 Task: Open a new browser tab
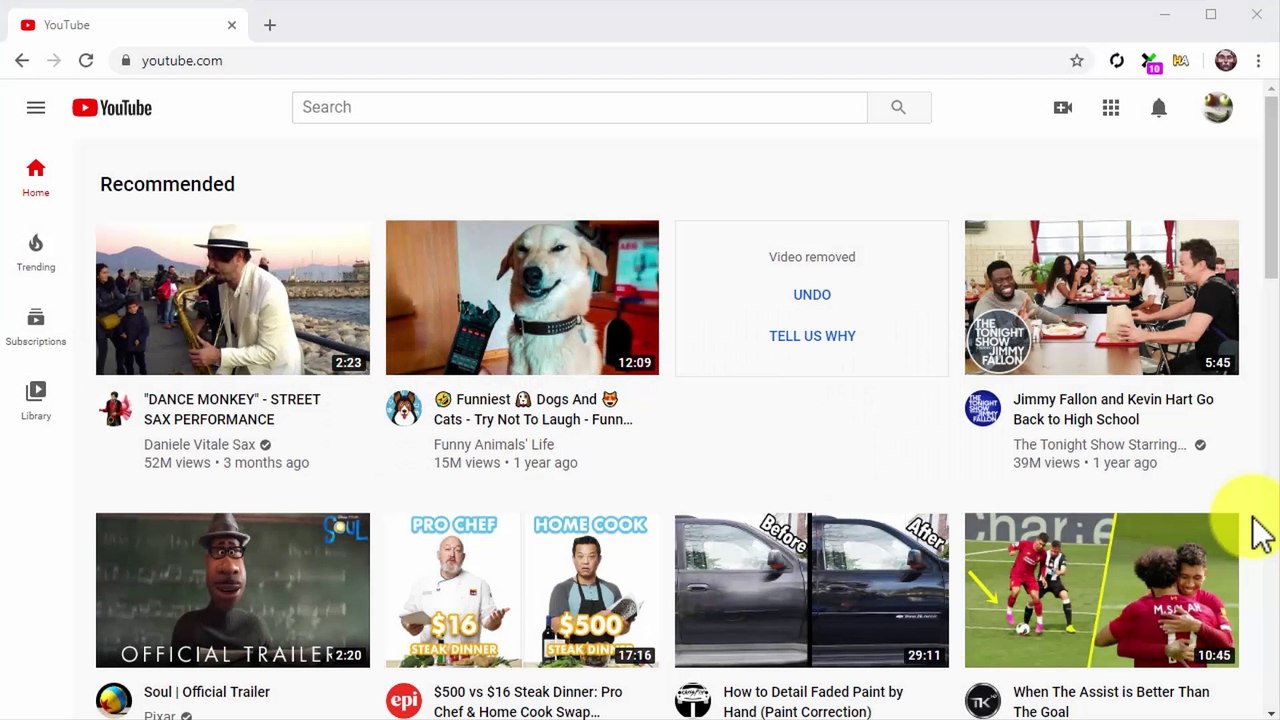(x=270, y=25)
